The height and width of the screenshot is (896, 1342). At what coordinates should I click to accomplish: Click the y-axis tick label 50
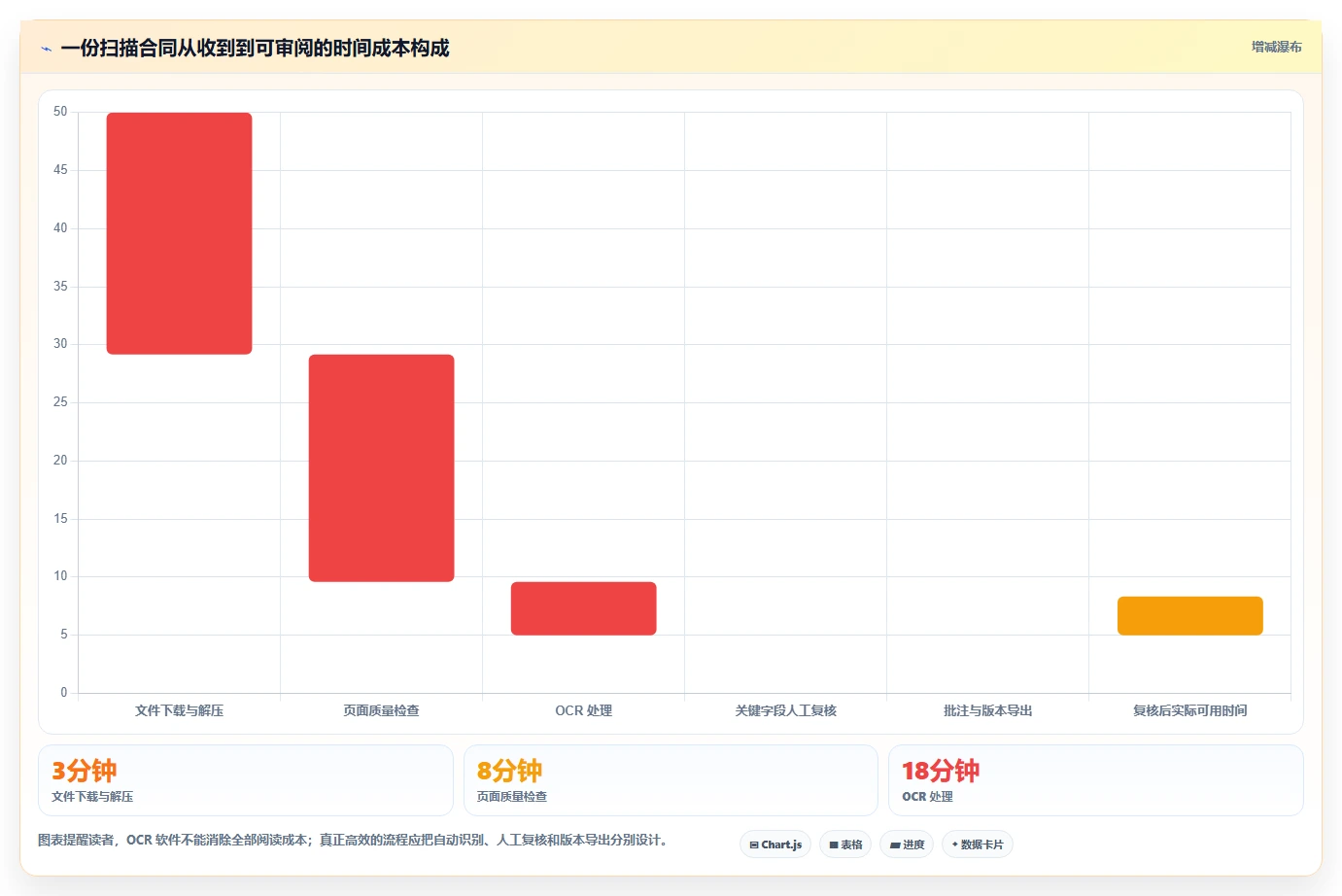[60, 112]
